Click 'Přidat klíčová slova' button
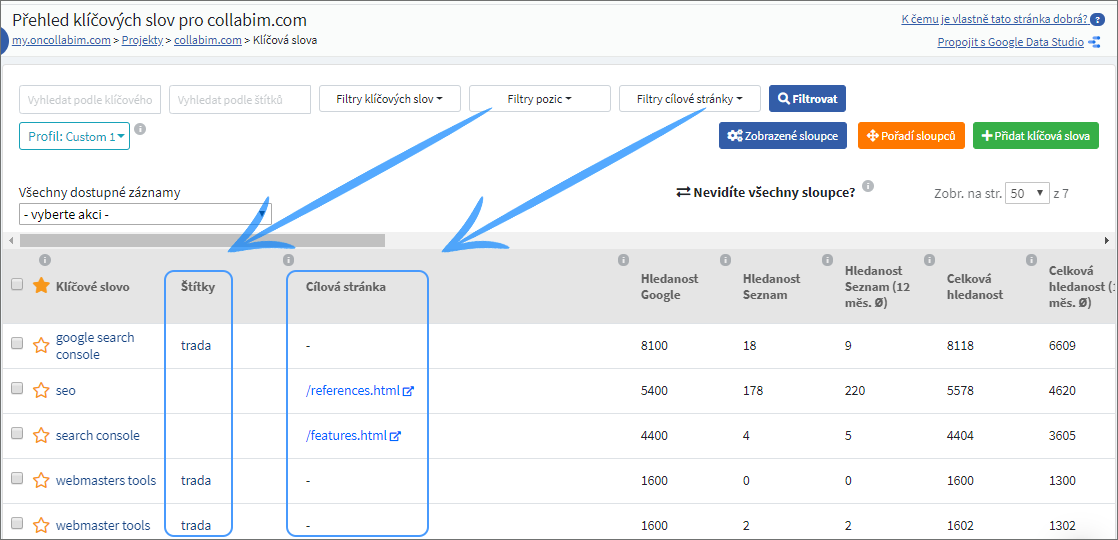Image resolution: width=1118 pixels, height=540 pixels. point(1036,135)
